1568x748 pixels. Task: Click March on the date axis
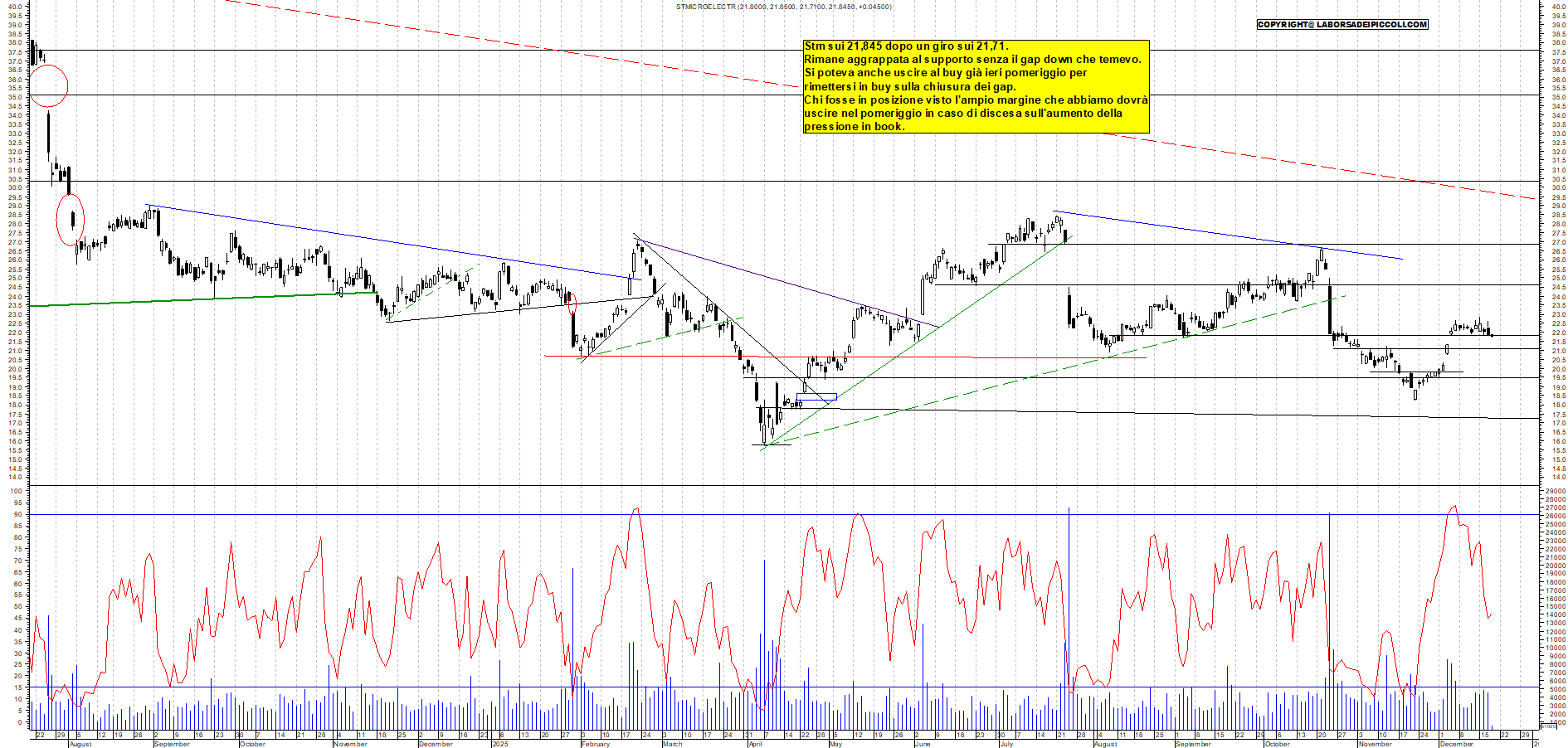(672, 744)
